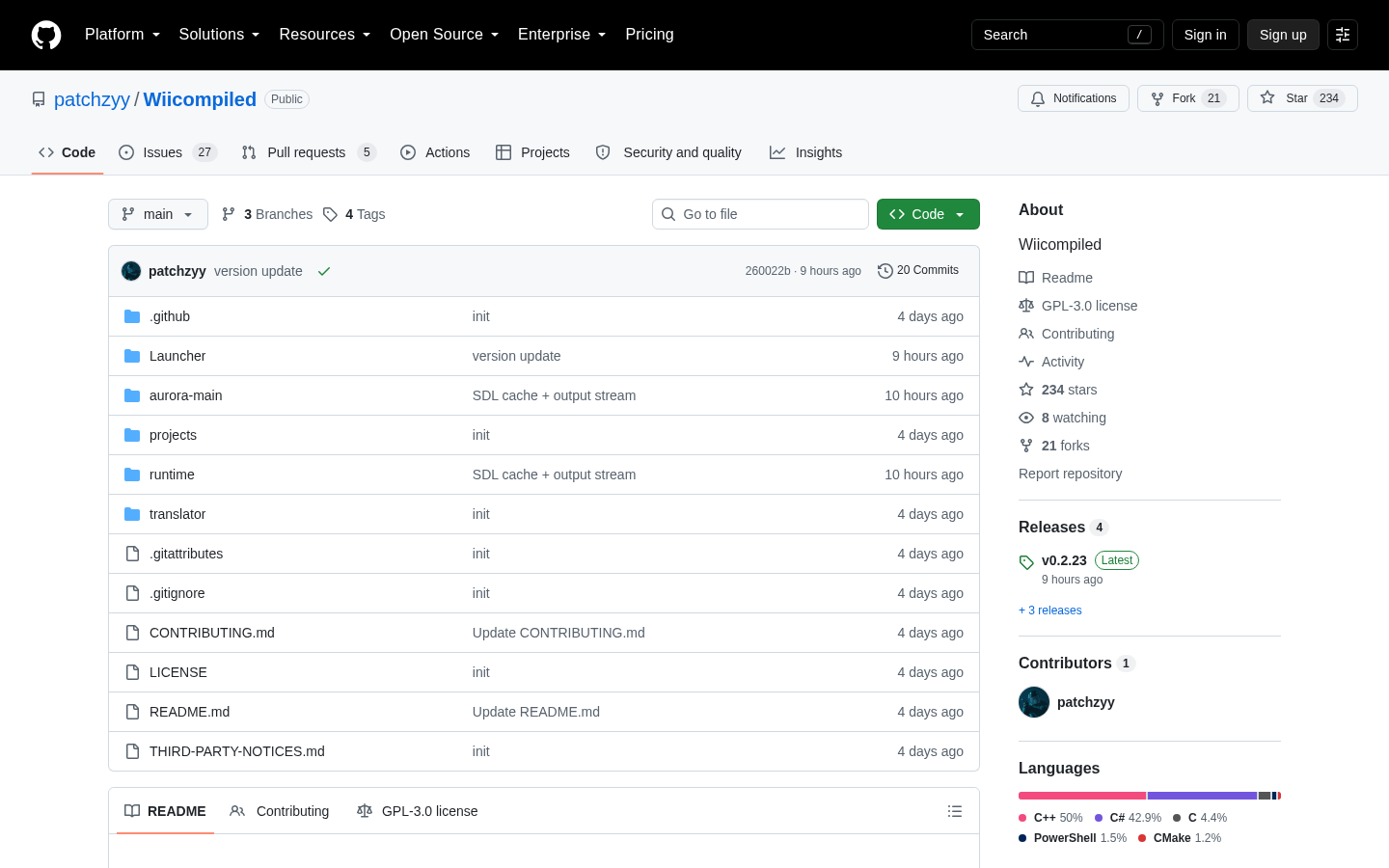The image size is (1389, 868).
Task: Click the Pricing link
Action: coord(649,35)
